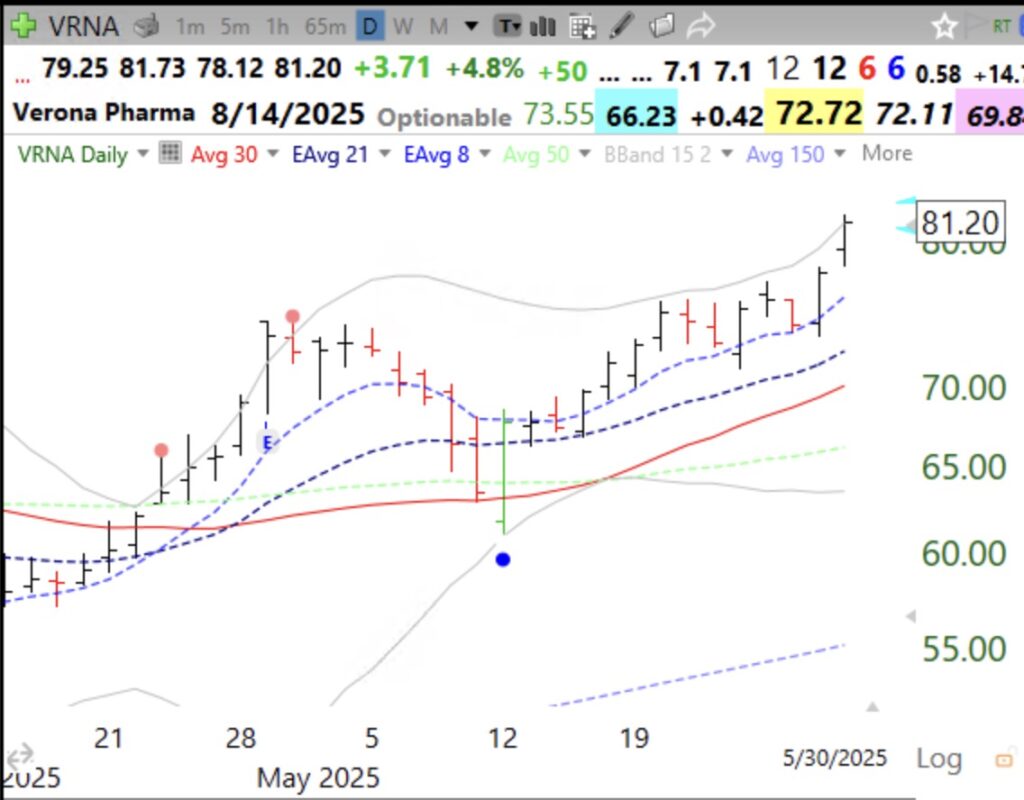Open the data sheet grid icon
1024x800 pixels.
(x=170, y=153)
